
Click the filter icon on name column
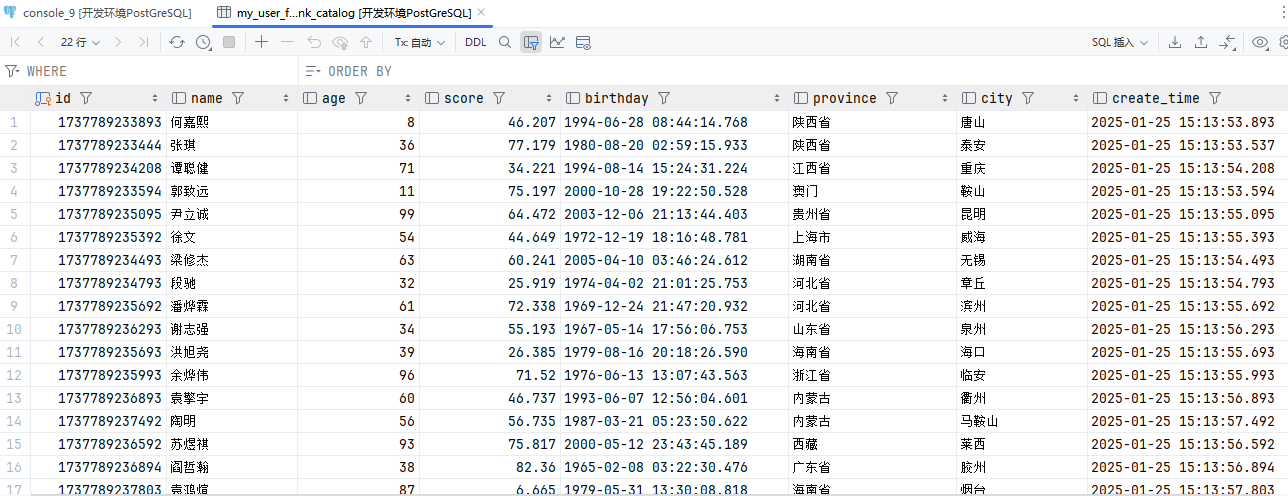[x=238, y=98]
